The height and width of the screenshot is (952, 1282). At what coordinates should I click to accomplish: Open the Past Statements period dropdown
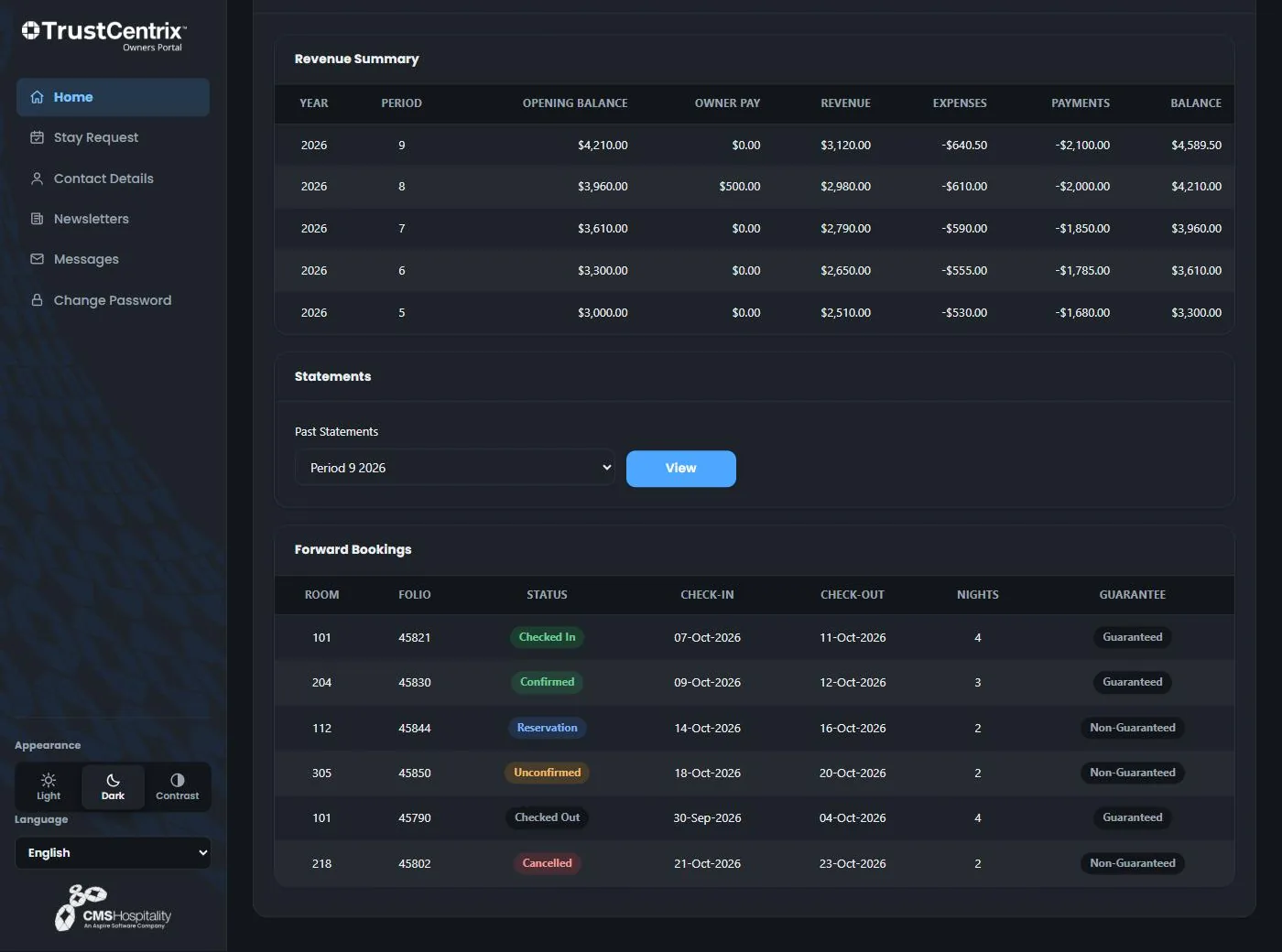point(455,468)
